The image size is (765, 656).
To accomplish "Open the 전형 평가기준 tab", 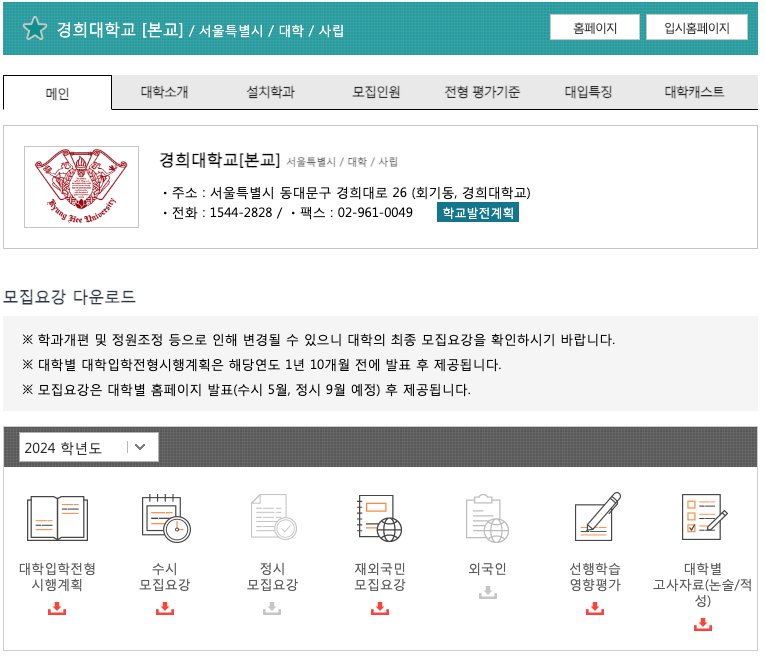I will coord(483,92).
